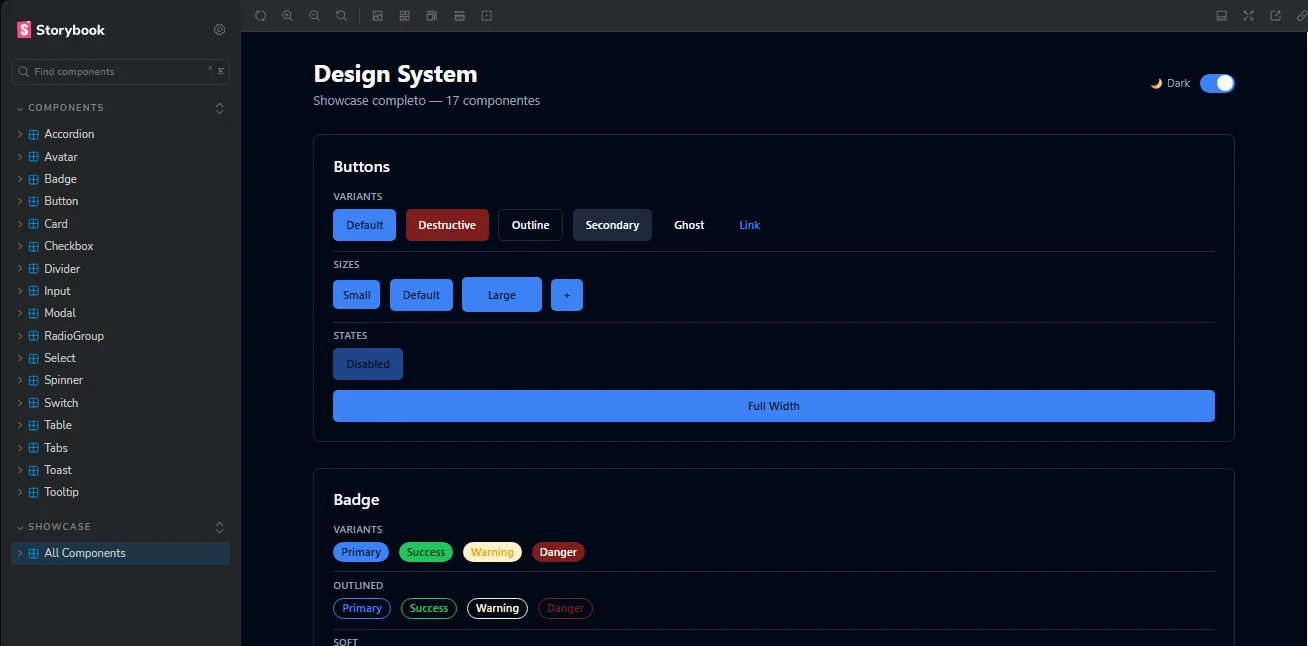This screenshot has height=646, width=1308.
Task: Click the Ghost button
Action: coord(689,225)
